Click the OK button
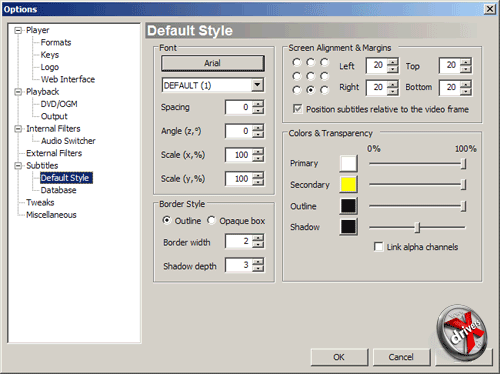The width and height of the screenshot is (500, 374). click(x=339, y=357)
